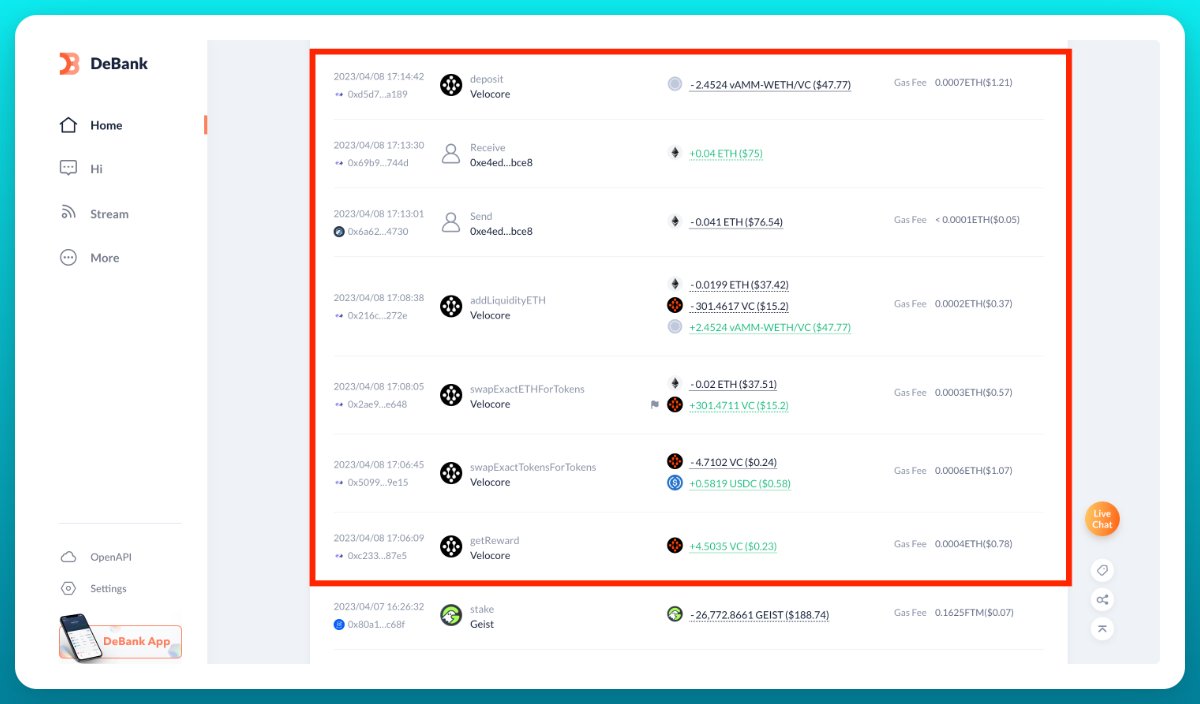Click the Settings hexagon icon
Viewport: 1200px width, 704px height.
(68, 589)
